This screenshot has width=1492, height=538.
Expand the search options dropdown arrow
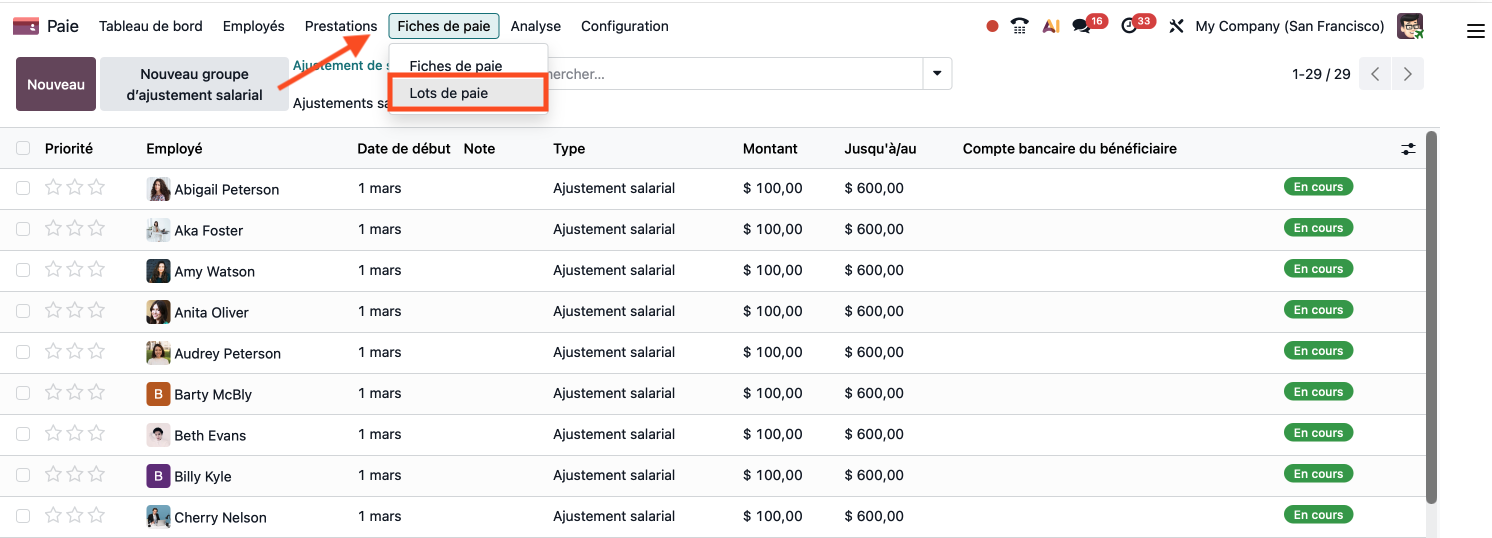coord(937,73)
